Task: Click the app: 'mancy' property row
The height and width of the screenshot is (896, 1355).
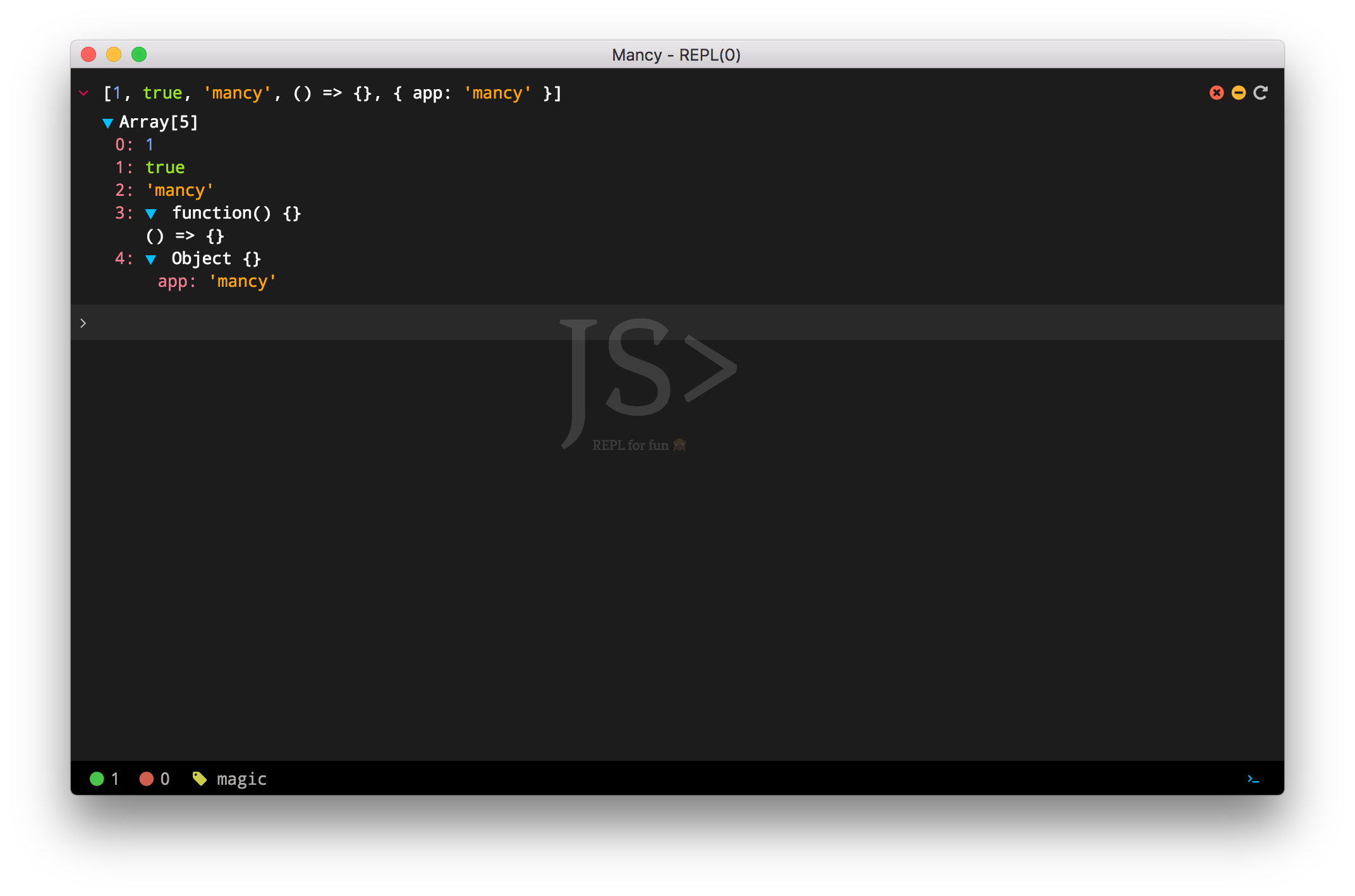Action: point(216,281)
